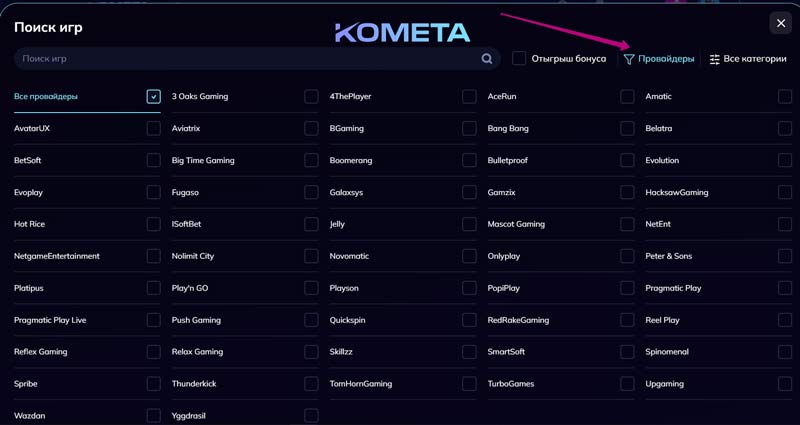Select the Все провайдеры tab
Viewport: 800px width, 425px height.
point(46,97)
